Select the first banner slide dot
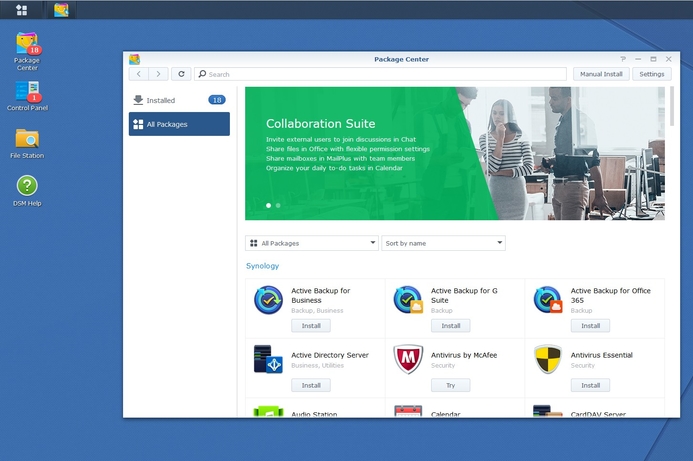This screenshot has height=461, width=693. (268, 206)
